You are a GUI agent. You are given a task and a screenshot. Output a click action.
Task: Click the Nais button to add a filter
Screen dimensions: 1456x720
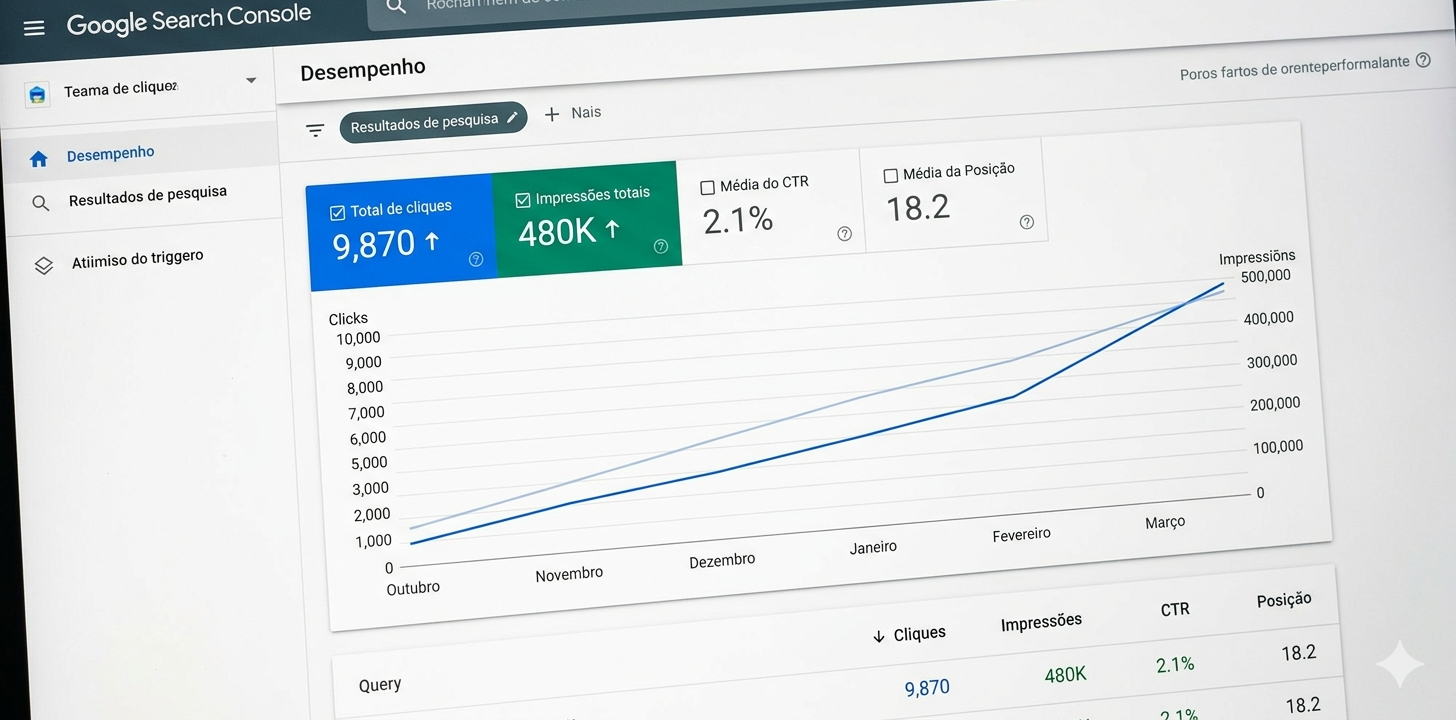(x=573, y=113)
